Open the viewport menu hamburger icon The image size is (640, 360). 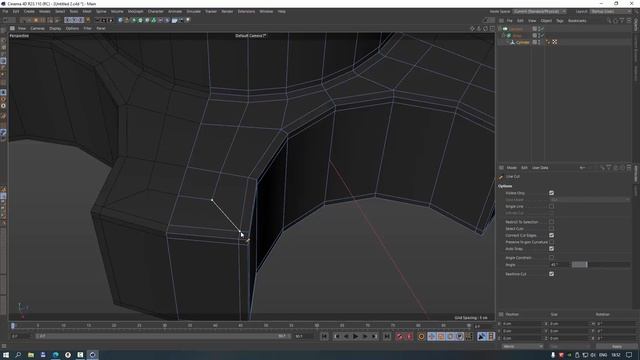click(12, 29)
